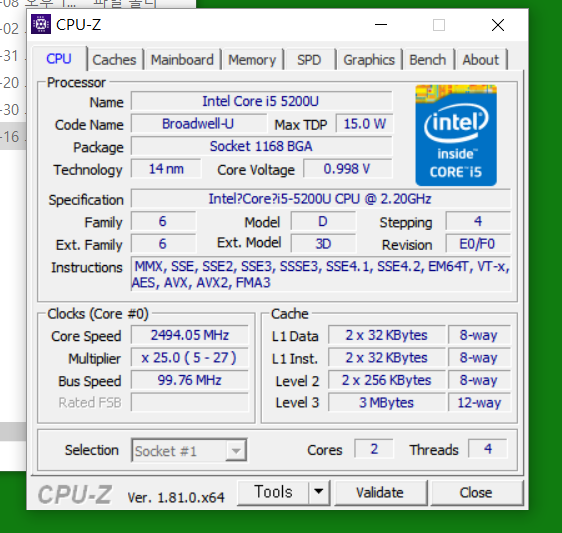562x533 pixels.
Task: Expand the Socket #1 selection combo box
Action: [189, 450]
